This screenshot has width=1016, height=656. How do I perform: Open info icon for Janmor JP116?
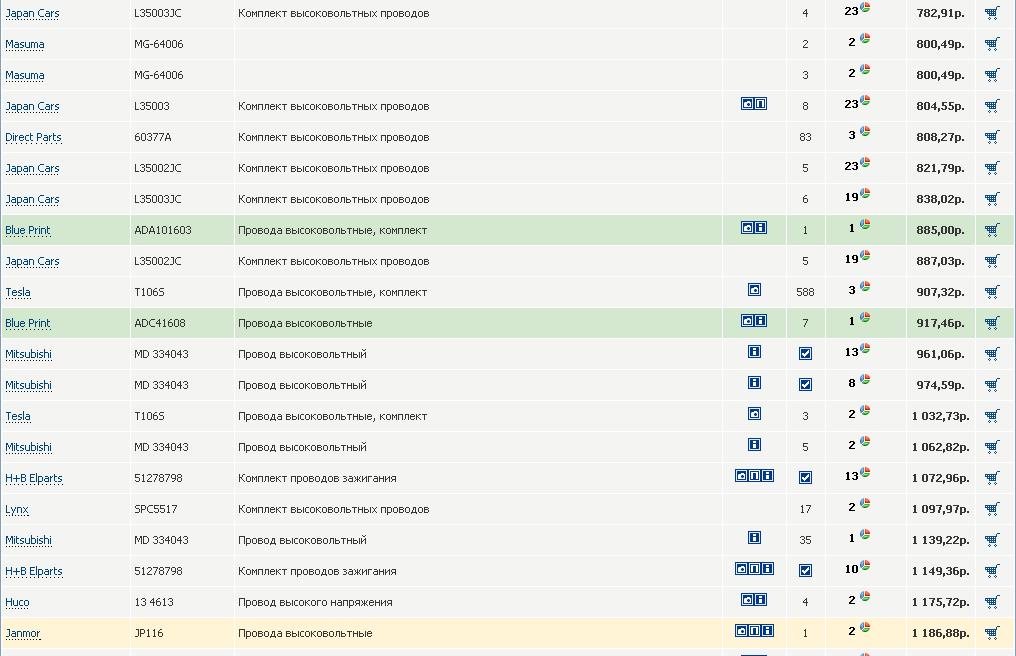point(768,631)
